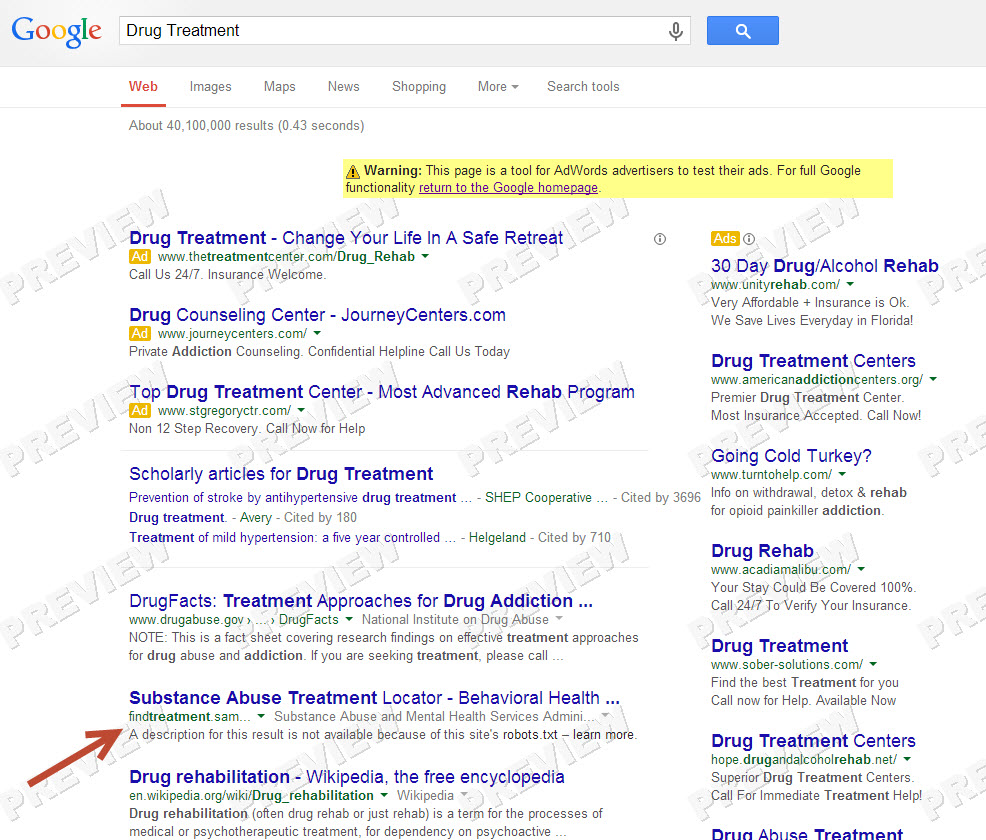Expand dropdown arrow after sober-solutions.com URL
986x840 pixels.
coord(873,664)
